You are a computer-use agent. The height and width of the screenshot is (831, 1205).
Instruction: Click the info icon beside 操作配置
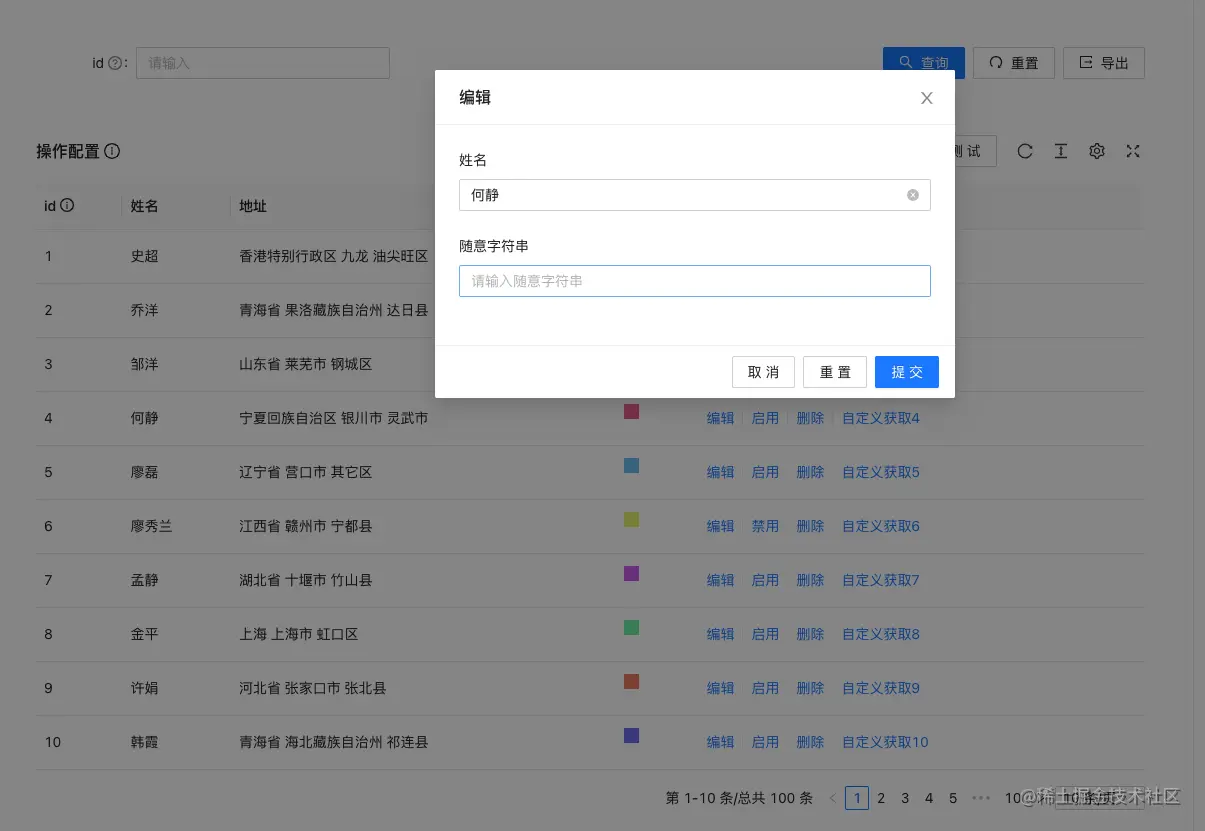point(112,151)
